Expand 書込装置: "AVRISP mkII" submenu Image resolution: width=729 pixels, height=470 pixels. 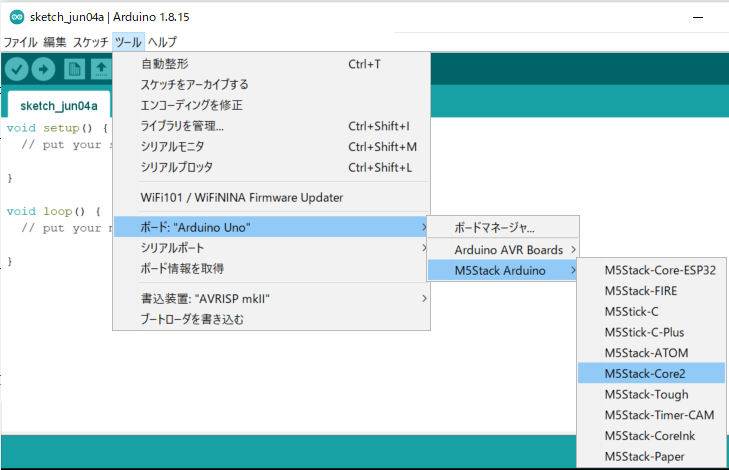[272, 298]
